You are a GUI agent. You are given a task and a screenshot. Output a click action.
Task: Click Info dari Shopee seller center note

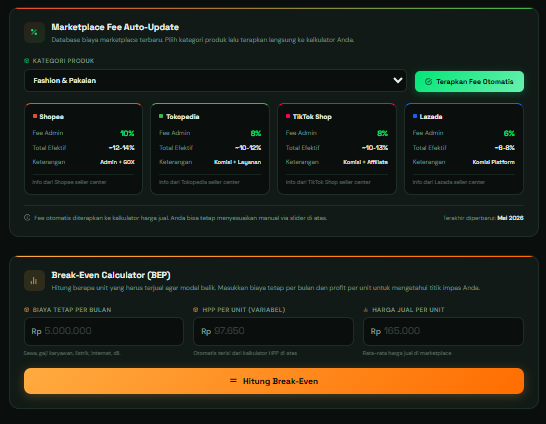pyautogui.click(x=69, y=182)
